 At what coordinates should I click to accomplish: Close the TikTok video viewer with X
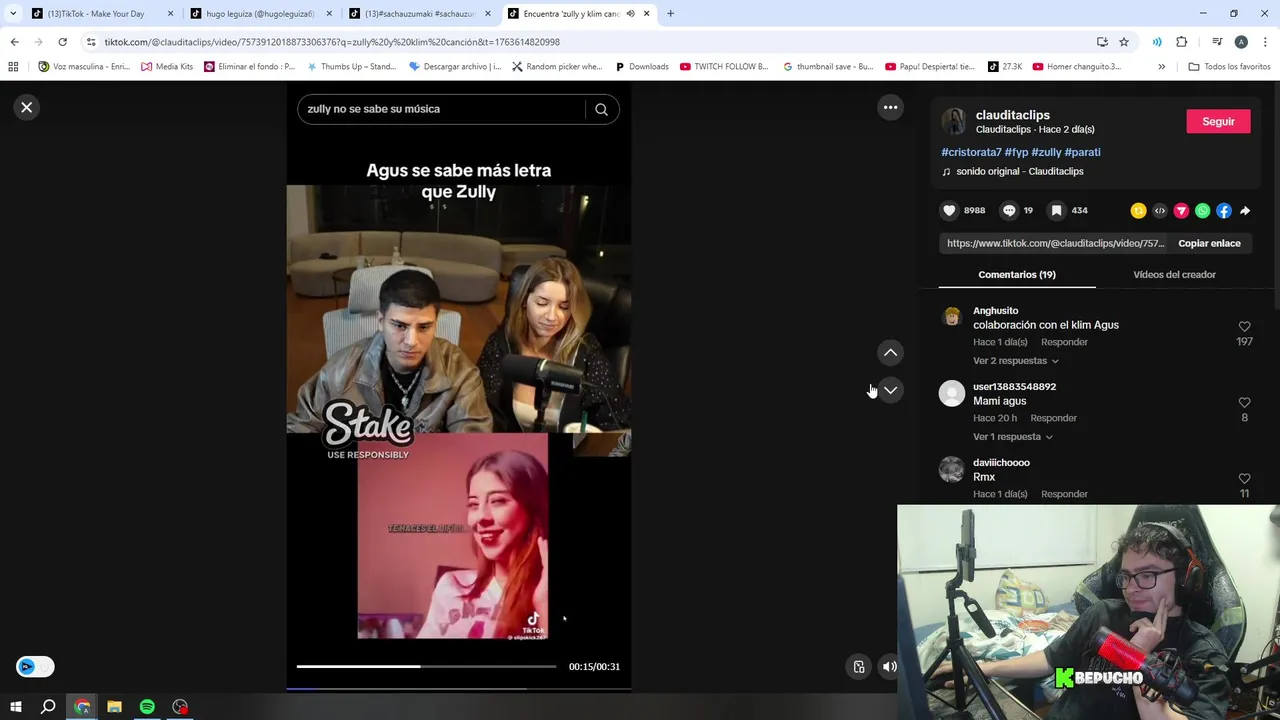click(27, 107)
